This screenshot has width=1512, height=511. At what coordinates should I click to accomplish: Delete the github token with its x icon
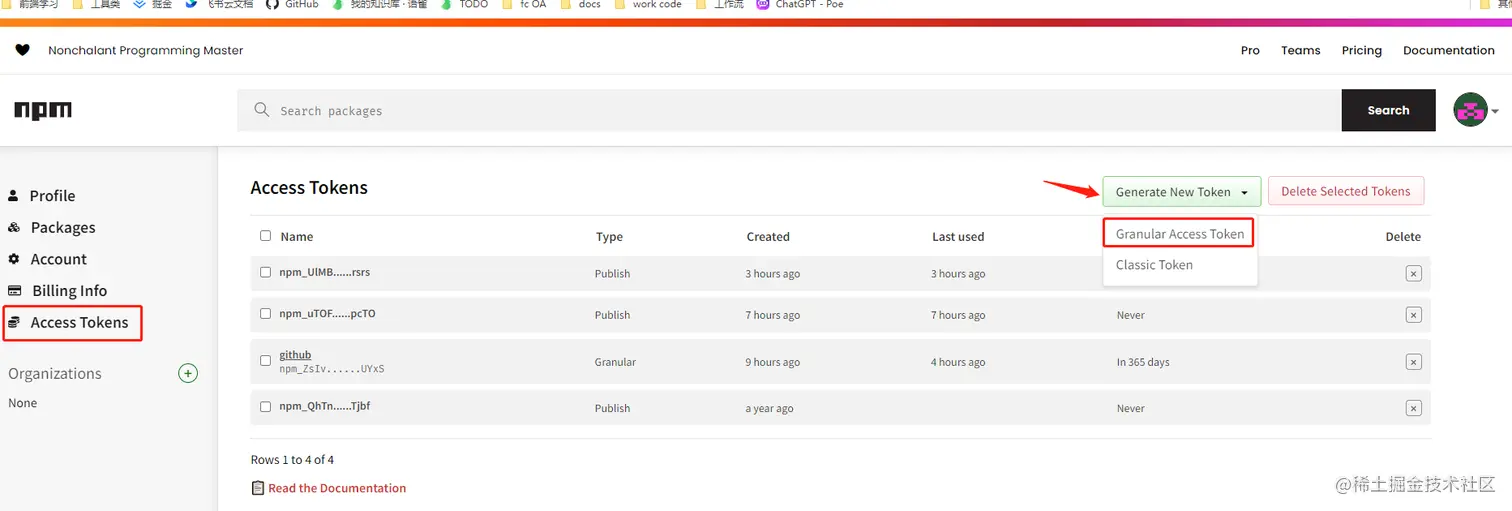[1413, 362]
